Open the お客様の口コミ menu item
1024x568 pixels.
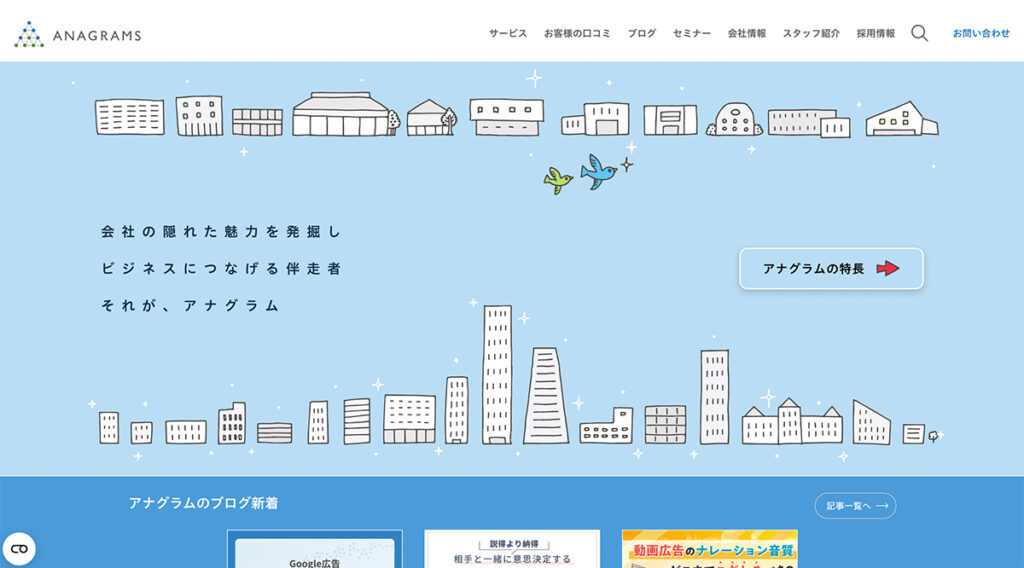pyautogui.click(x=577, y=33)
